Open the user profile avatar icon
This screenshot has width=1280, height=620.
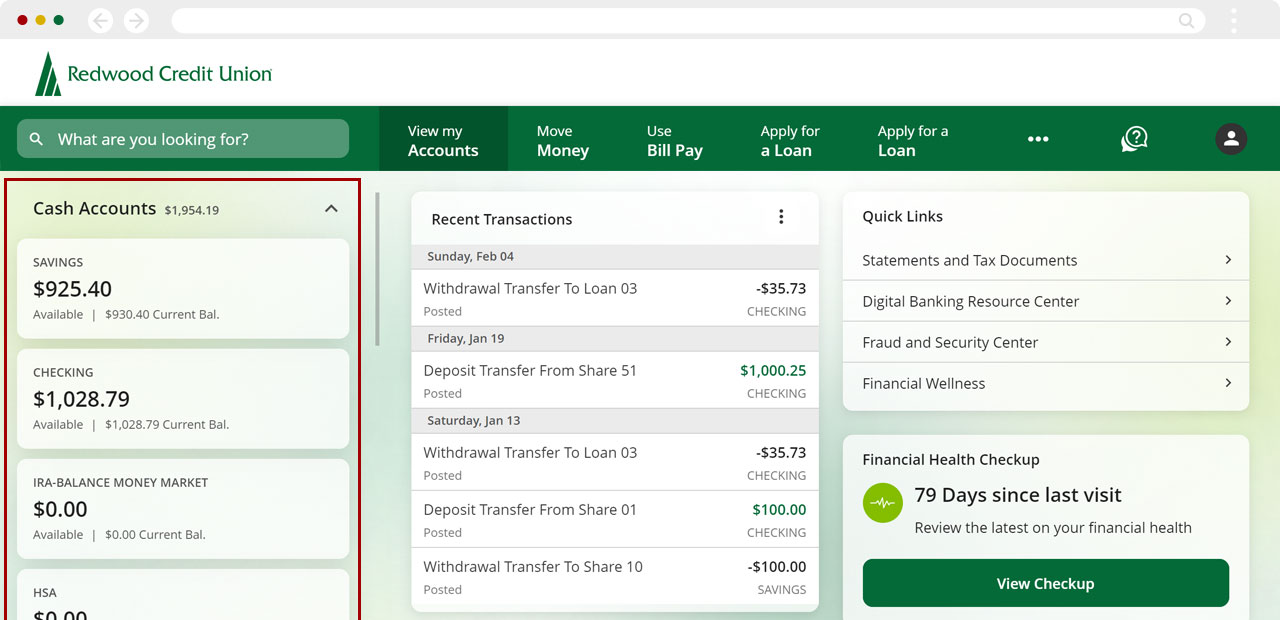[1231, 139]
